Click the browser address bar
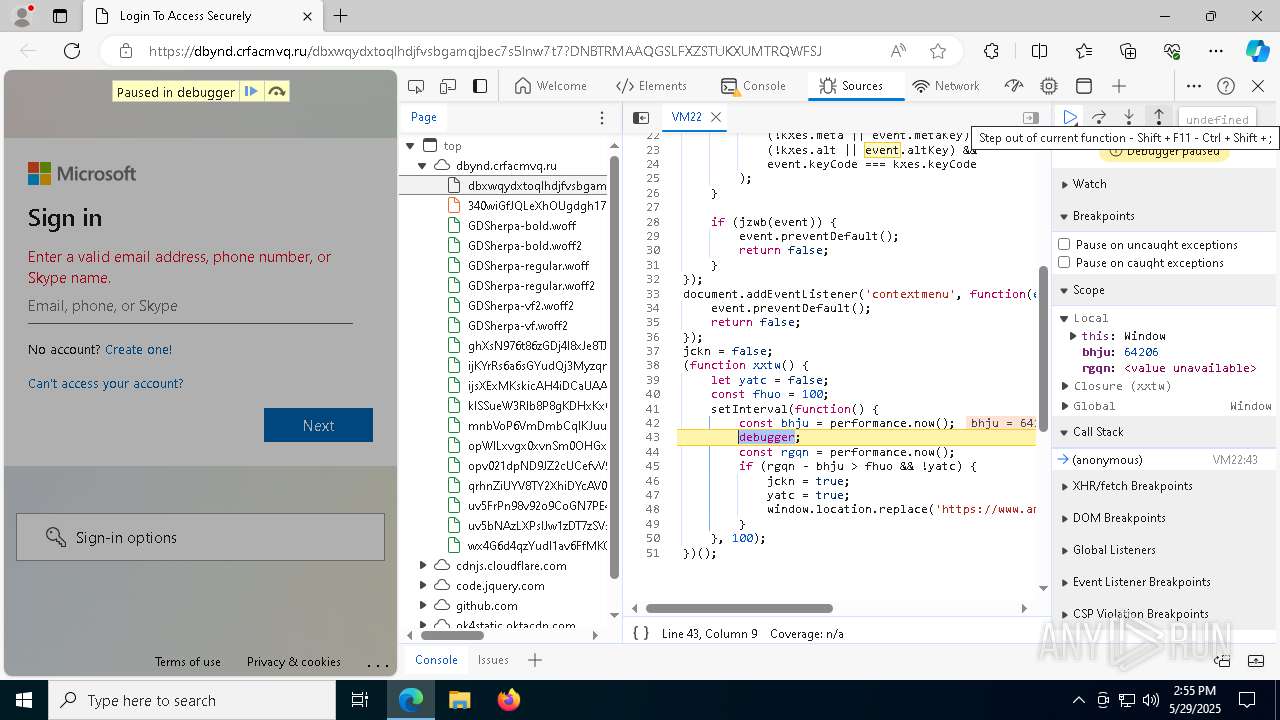This screenshot has height=720, width=1280. click(x=485, y=51)
